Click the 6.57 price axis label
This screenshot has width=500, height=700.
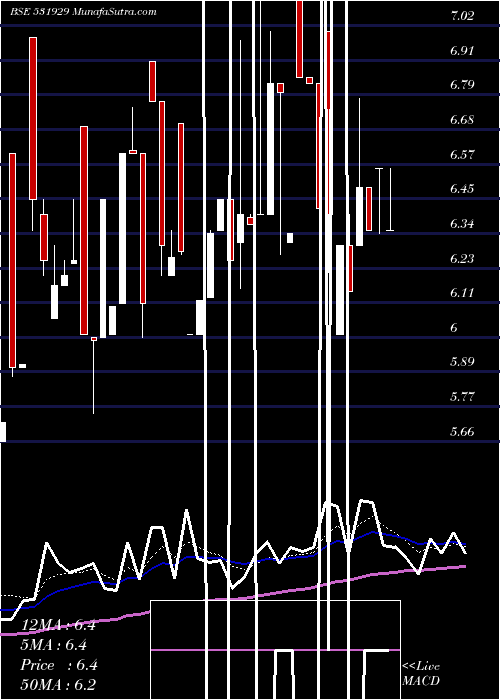(x=462, y=154)
